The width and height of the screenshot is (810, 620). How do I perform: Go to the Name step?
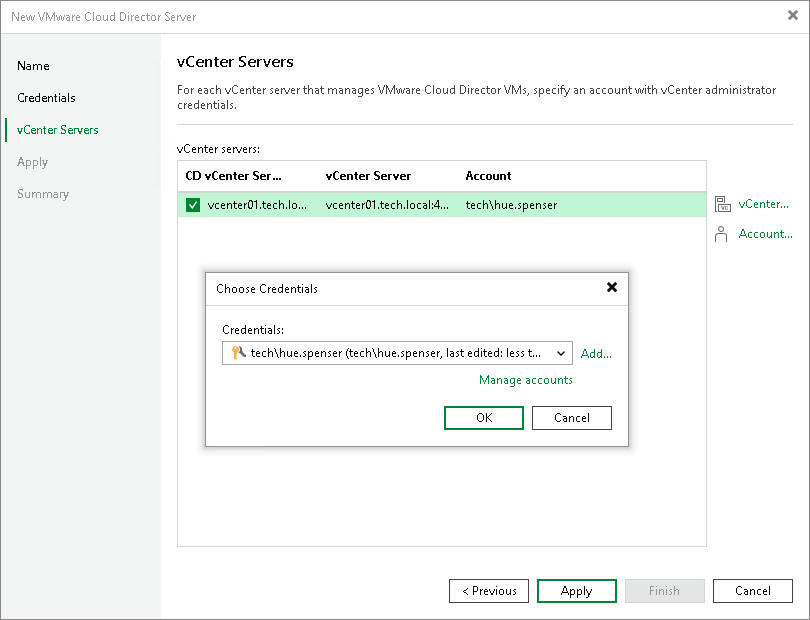pos(33,66)
